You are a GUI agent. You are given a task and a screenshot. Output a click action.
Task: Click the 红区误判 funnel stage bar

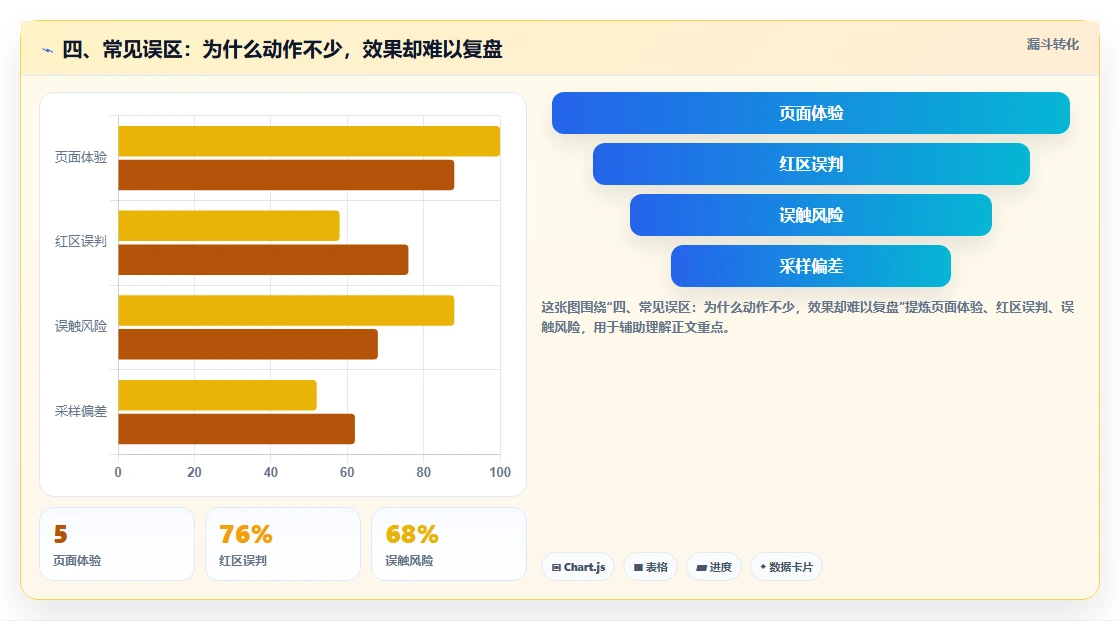pyautogui.click(x=811, y=164)
